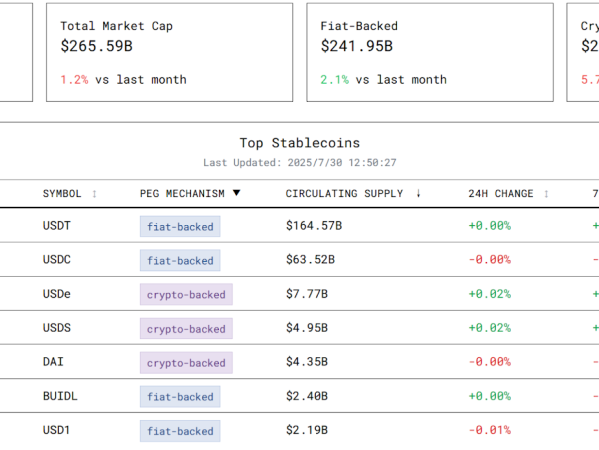The width and height of the screenshot is (599, 450).
Task: Click USDe supply value $7.77B
Action: point(307,294)
